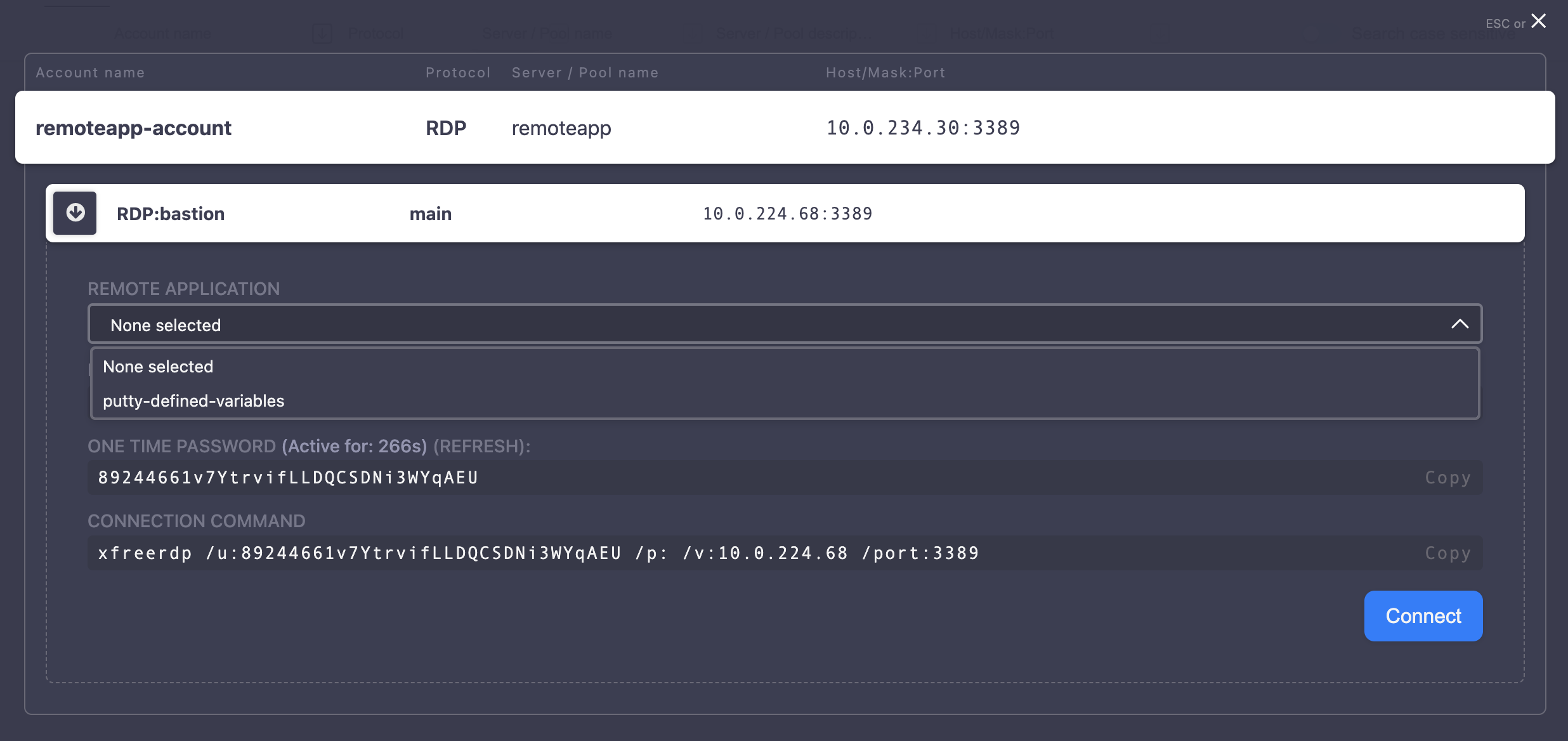Click the connection command text field
The height and width of the screenshot is (741, 1568).
pos(698,553)
